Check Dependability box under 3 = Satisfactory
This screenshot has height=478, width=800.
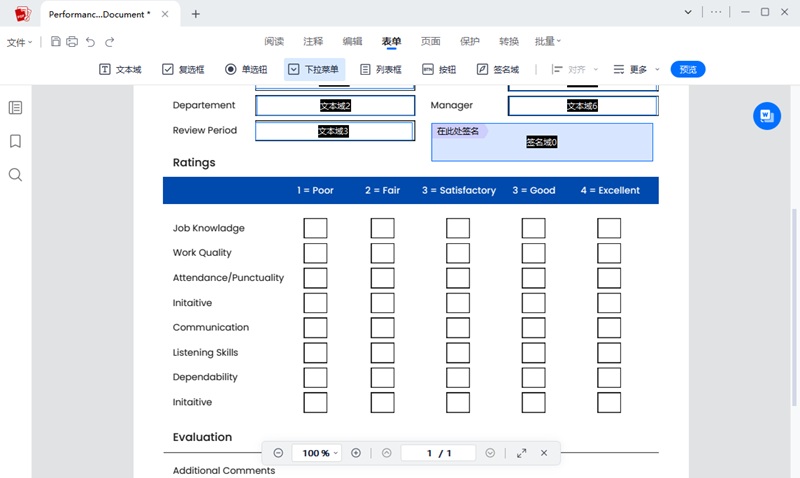point(458,378)
